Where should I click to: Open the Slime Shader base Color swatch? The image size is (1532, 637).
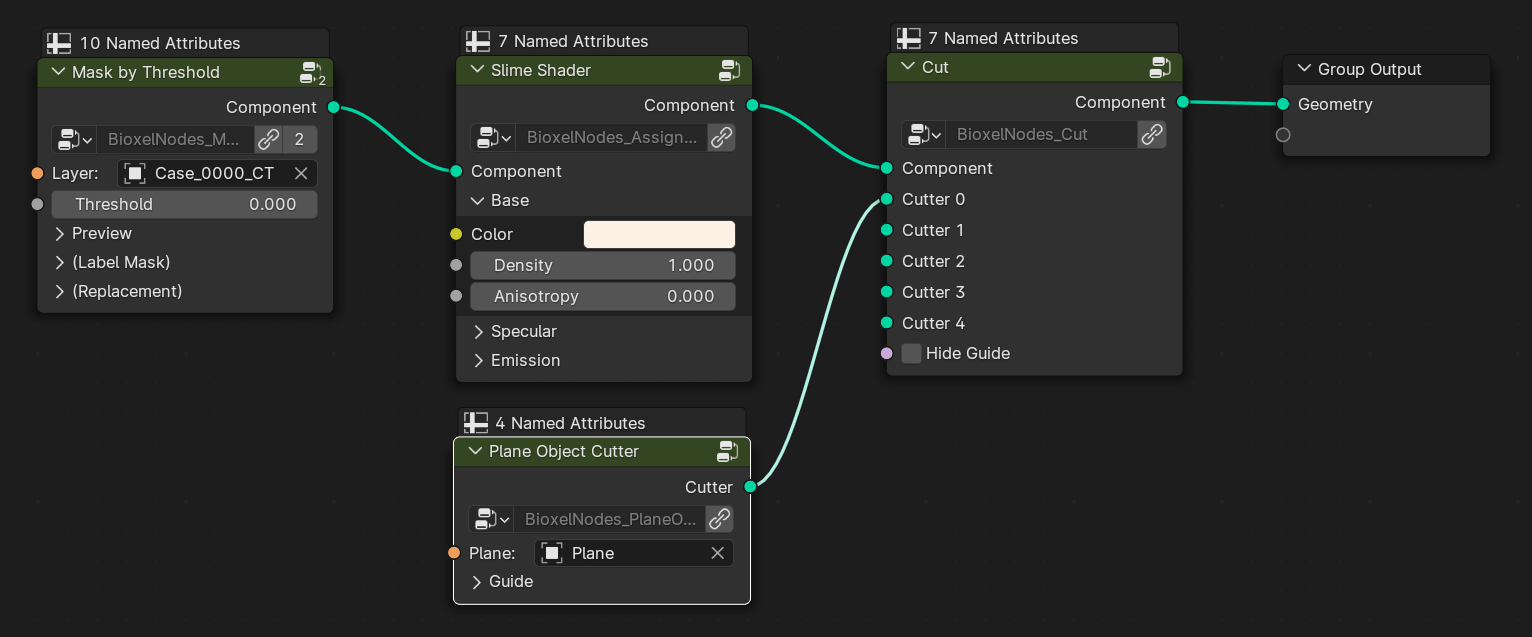[659, 234]
